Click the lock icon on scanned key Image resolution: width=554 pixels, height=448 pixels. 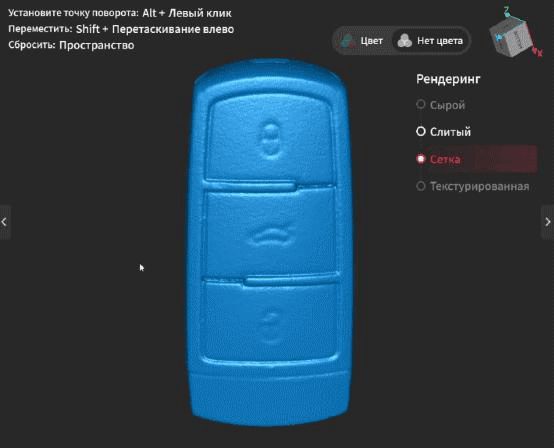[x=270, y=138]
